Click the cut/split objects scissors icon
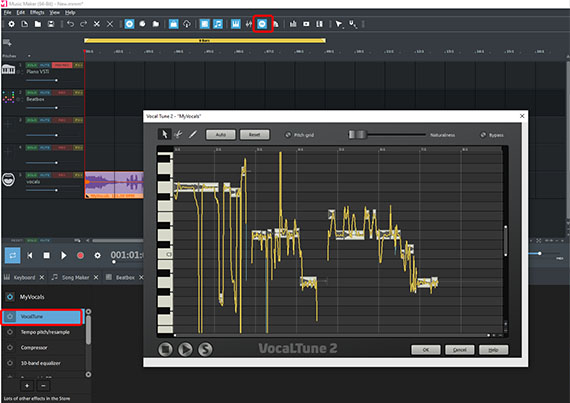 click(97, 24)
